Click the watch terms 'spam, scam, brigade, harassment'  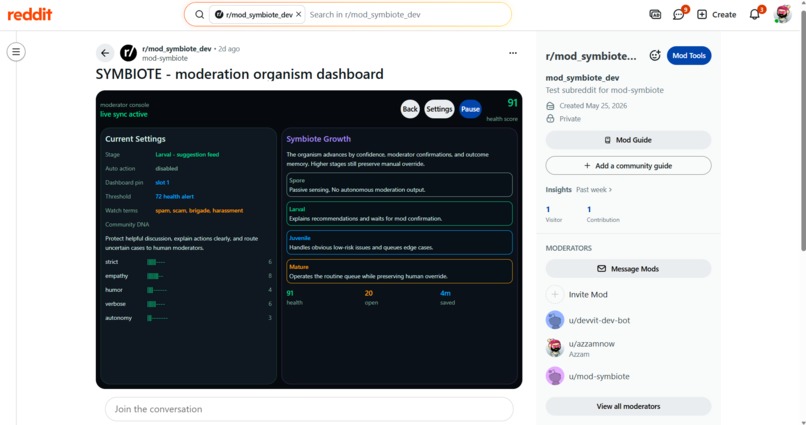click(199, 211)
